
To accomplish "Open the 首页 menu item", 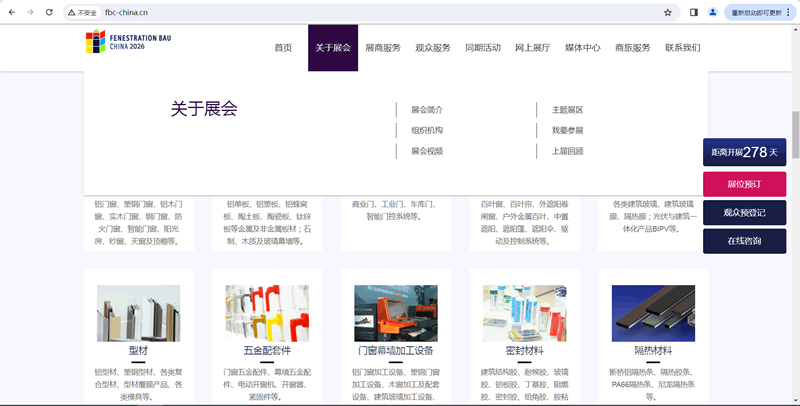I will coord(283,48).
